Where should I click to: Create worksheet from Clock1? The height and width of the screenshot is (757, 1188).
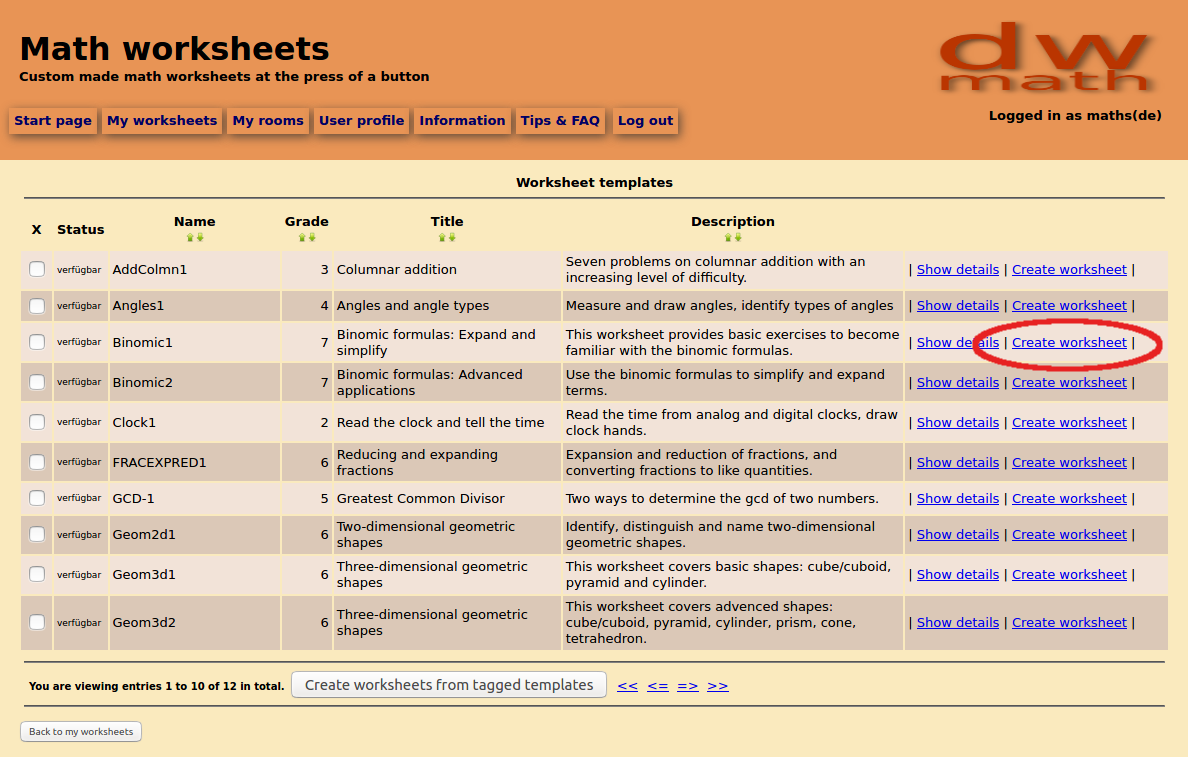(x=1069, y=423)
